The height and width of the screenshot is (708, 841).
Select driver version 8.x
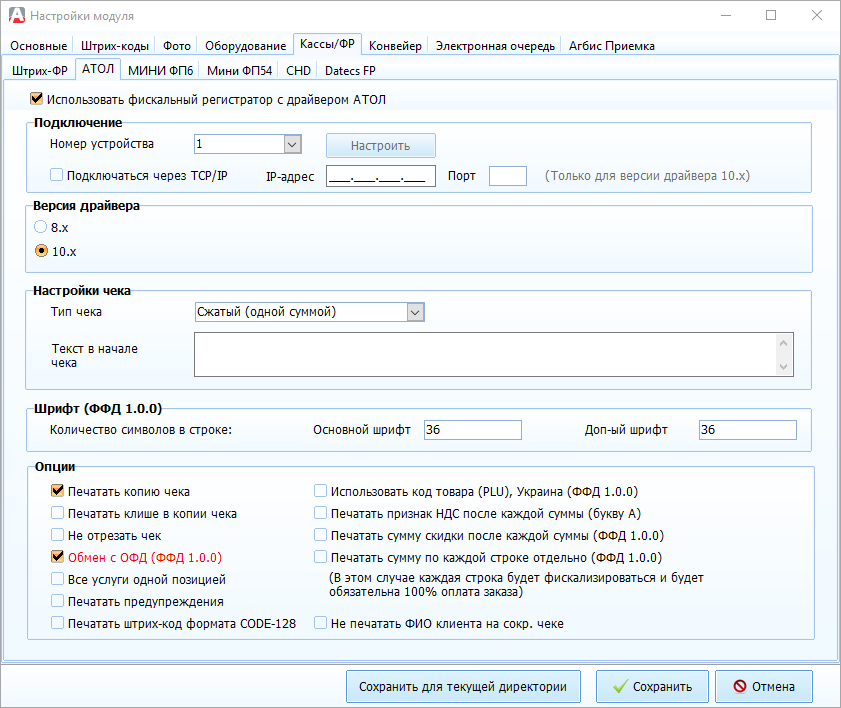pos(41,227)
